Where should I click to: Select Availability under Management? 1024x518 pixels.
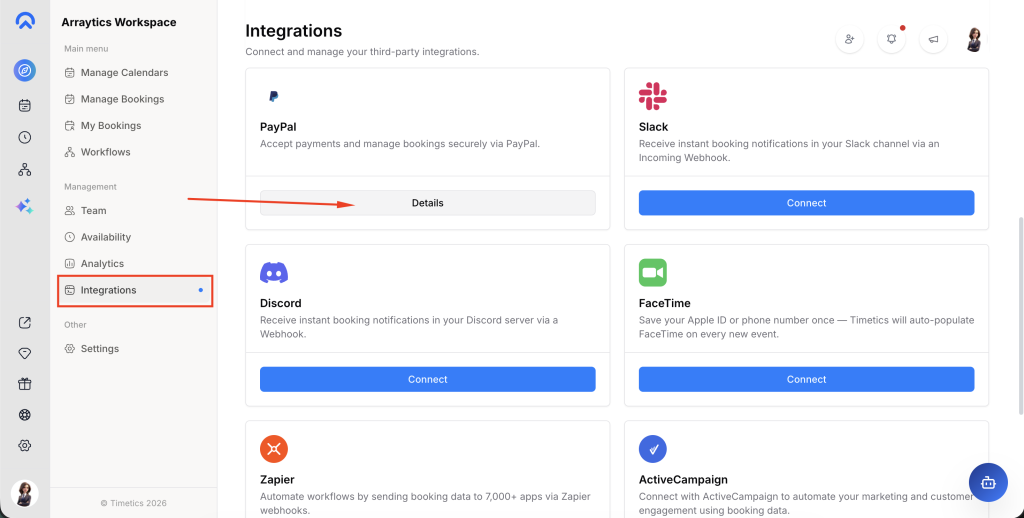pyautogui.click(x=105, y=237)
